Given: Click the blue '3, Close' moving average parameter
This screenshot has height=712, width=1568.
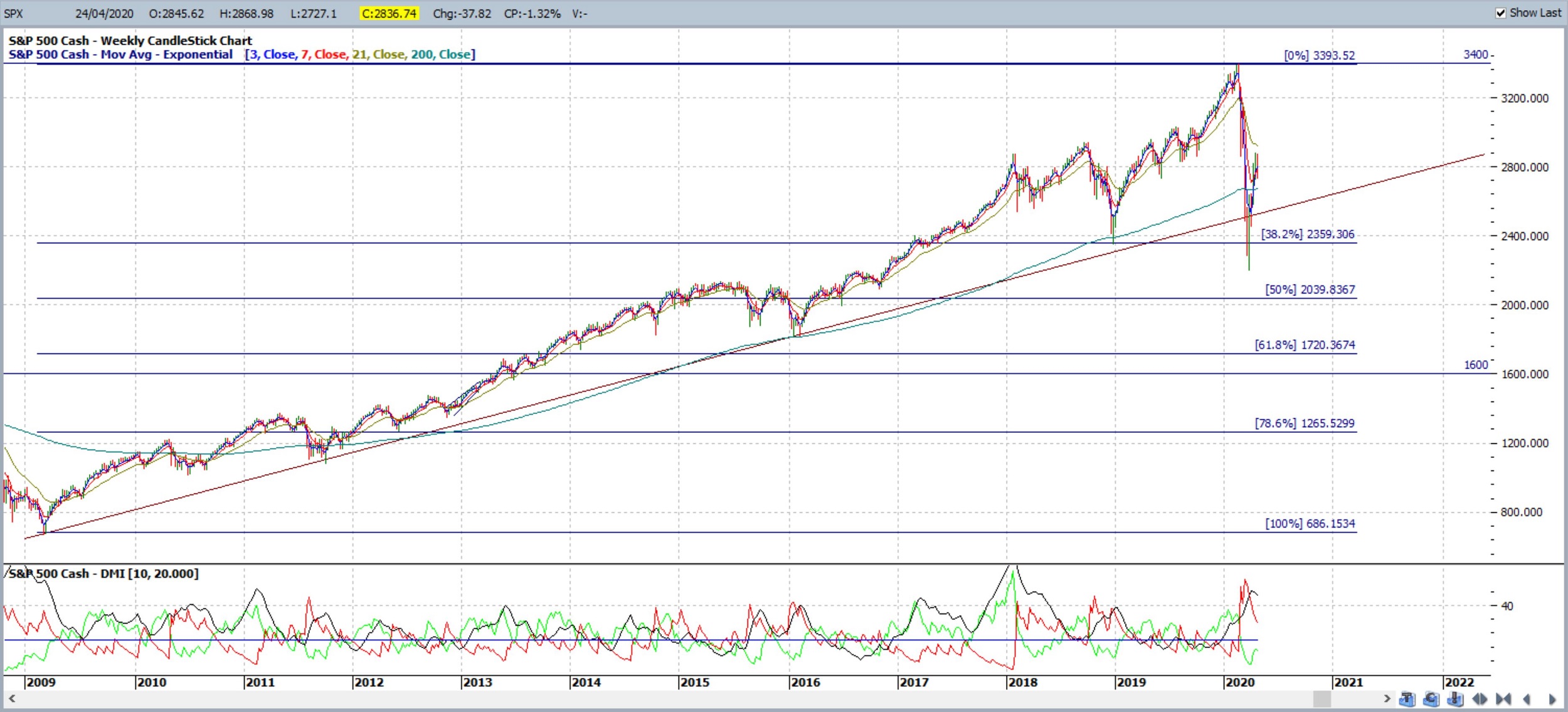Looking at the screenshot, I should pos(273,55).
